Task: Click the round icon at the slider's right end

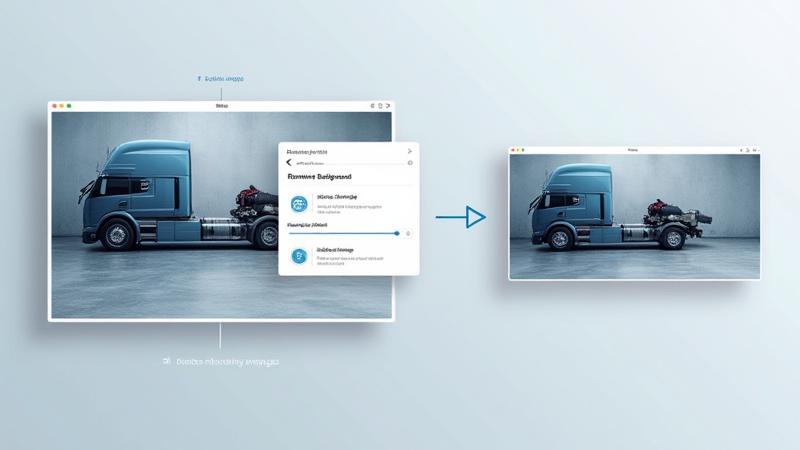Action: (408, 233)
